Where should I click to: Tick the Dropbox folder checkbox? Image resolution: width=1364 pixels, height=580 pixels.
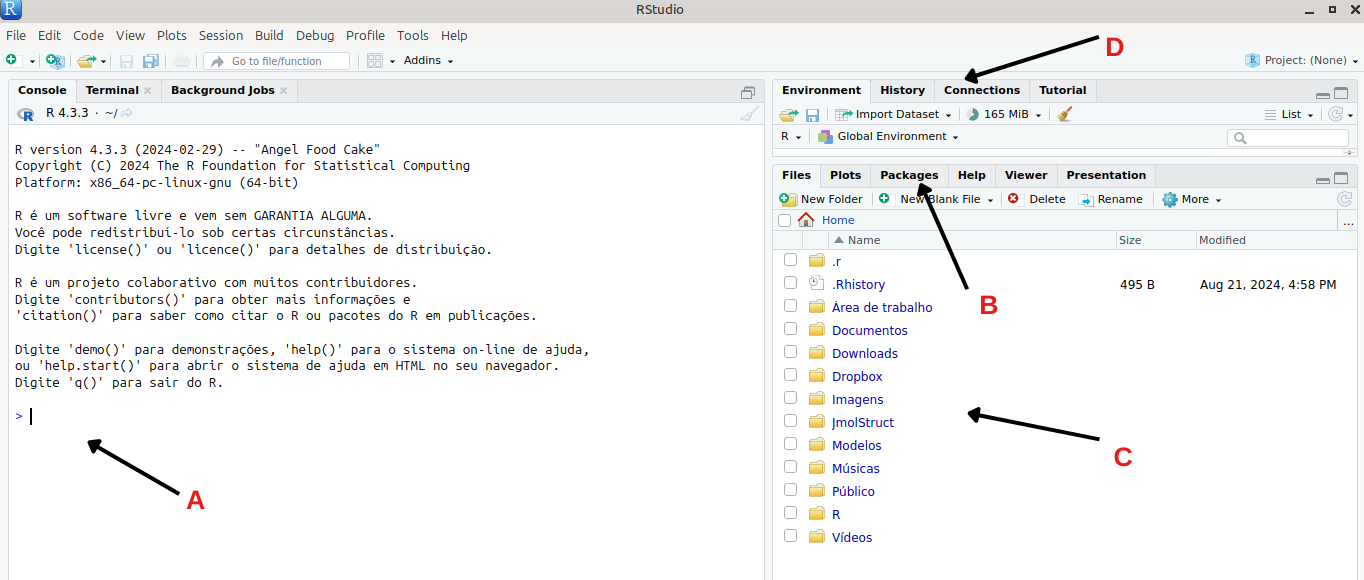point(790,375)
